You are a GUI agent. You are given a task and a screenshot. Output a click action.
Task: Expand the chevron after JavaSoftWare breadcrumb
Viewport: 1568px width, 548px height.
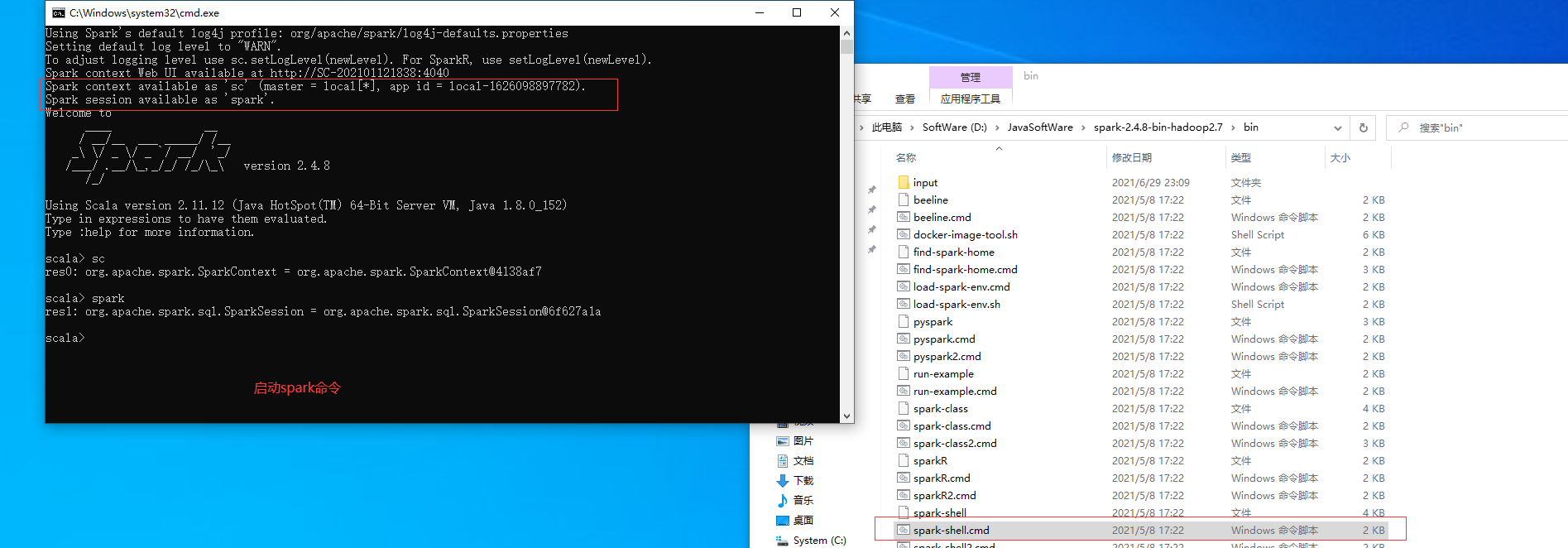(1083, 127)
